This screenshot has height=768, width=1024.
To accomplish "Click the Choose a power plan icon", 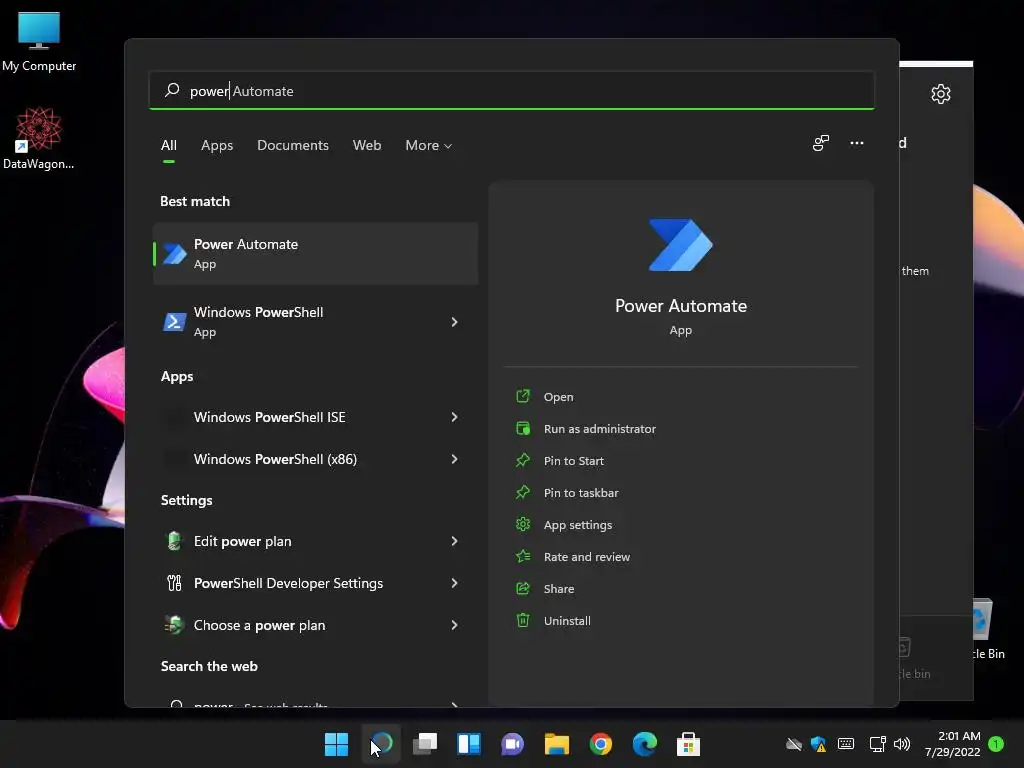I will (x=174, y=625).
